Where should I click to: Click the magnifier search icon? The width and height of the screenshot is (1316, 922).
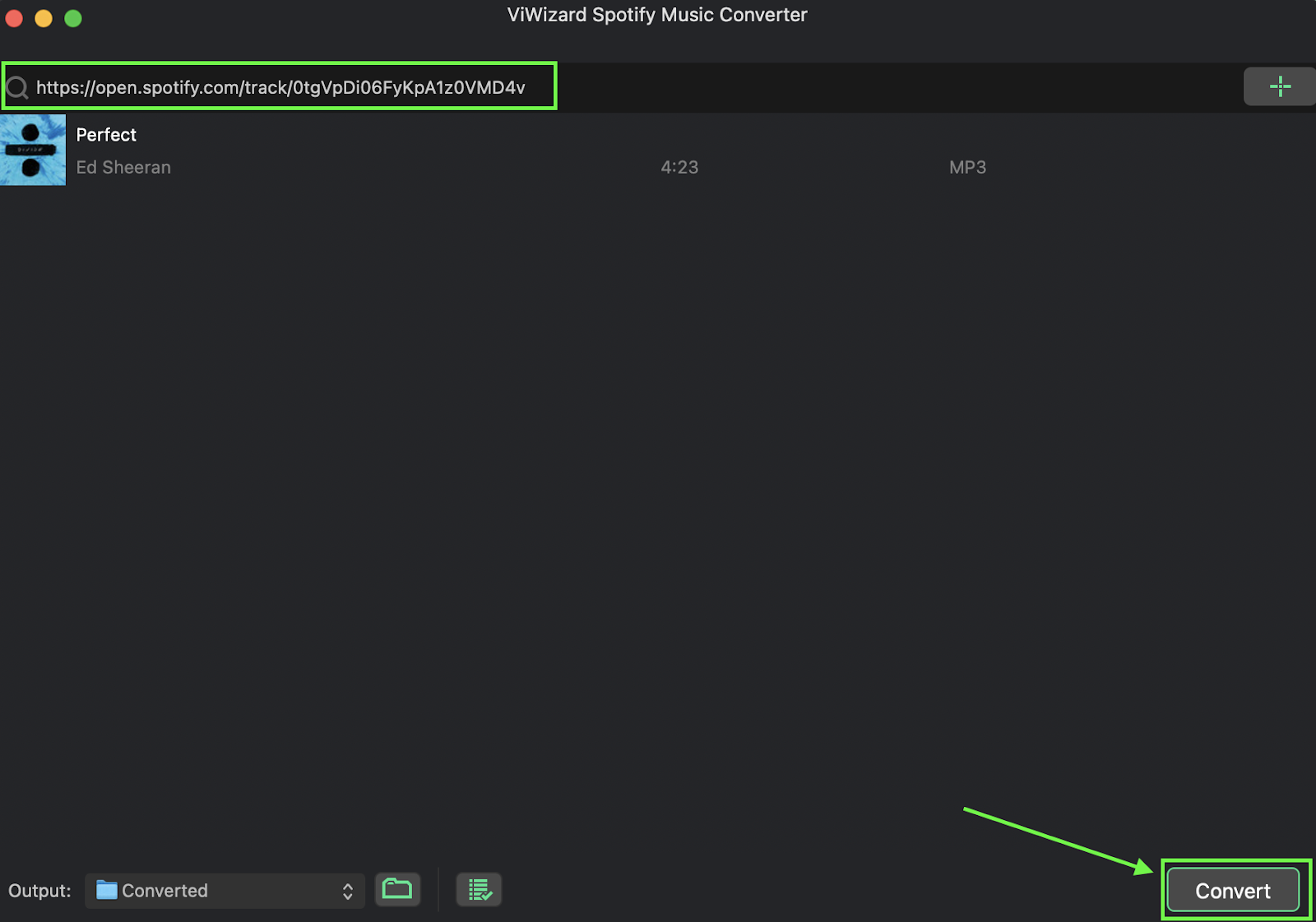[x=17, y=87]
